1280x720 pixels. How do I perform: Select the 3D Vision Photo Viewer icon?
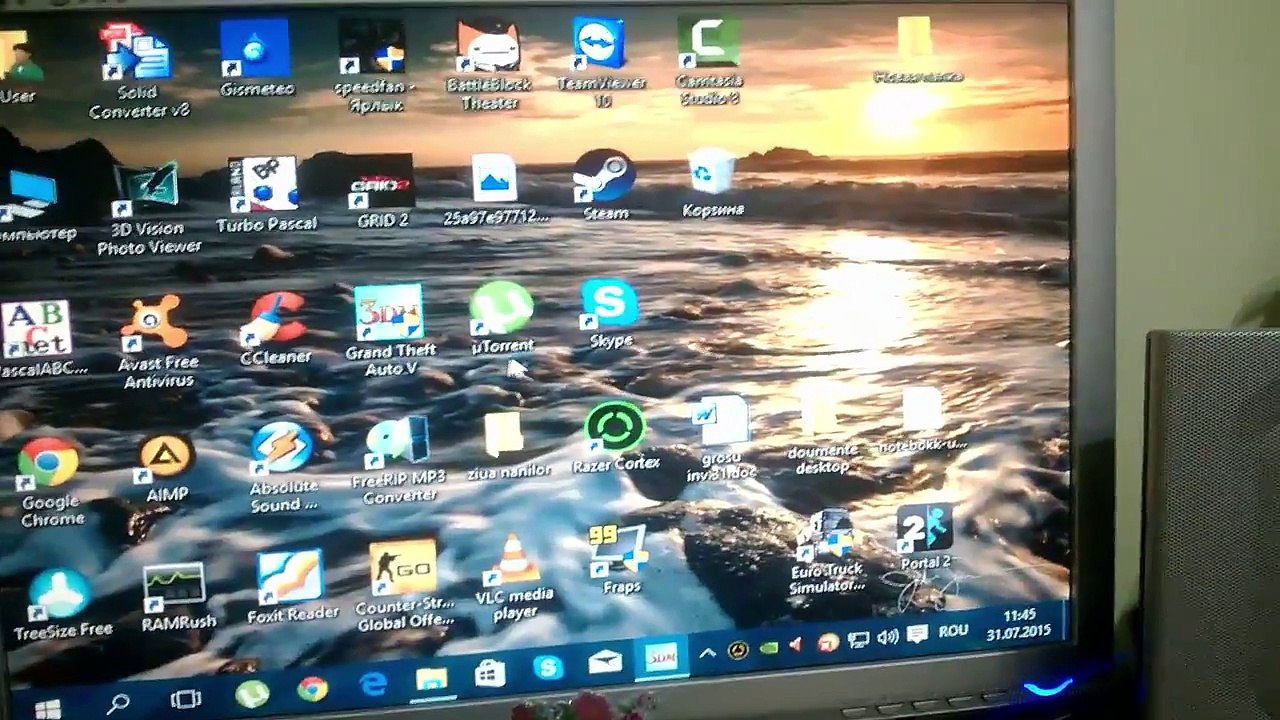(x=148, y=210)
